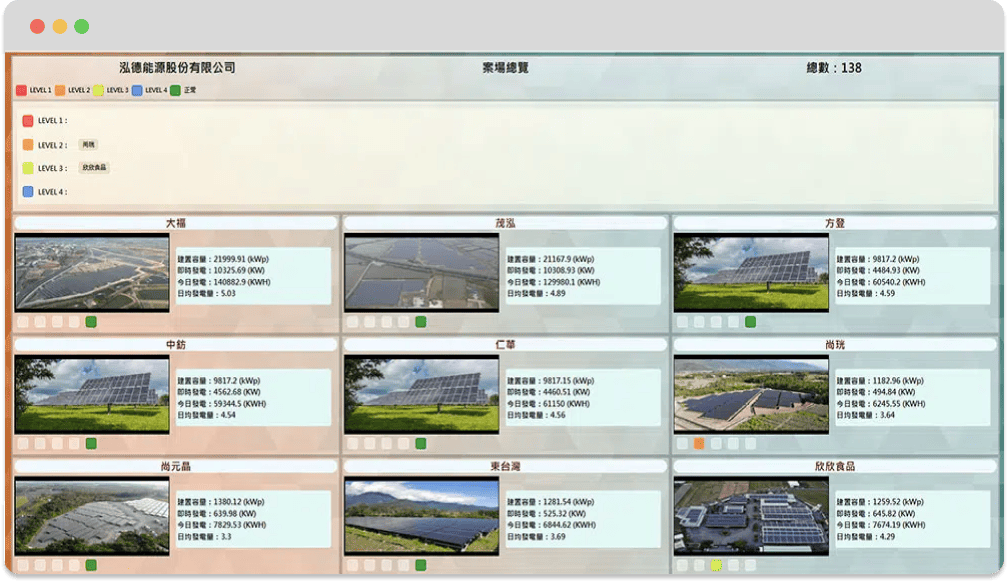Open the 欣欣食品 rooftop thumbnail image
This screenshot has width=1008, height=582.
tap(751, 516)
